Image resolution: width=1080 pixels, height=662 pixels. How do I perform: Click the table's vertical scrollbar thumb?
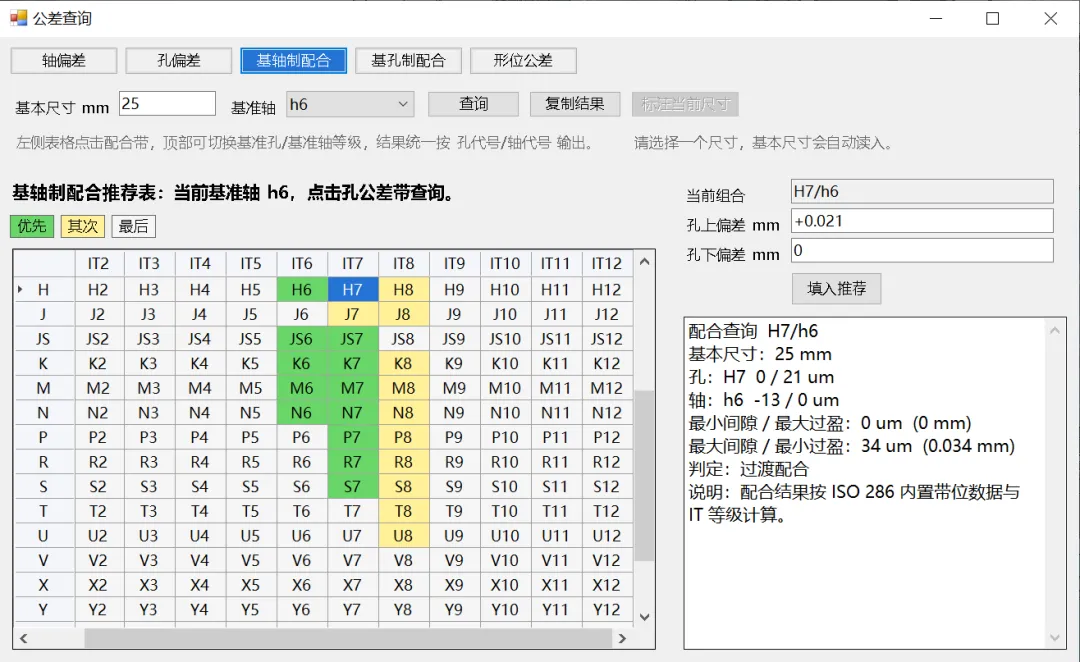click(644, 475)
